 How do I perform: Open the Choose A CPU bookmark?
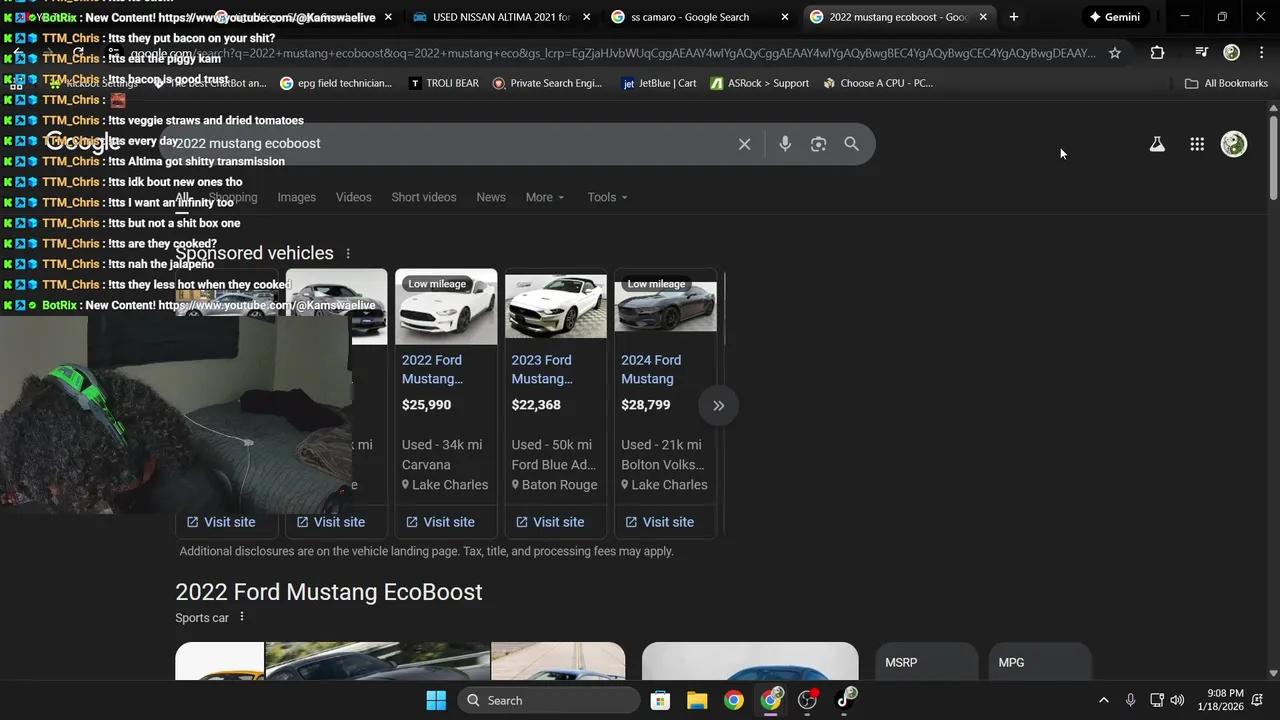878,83
